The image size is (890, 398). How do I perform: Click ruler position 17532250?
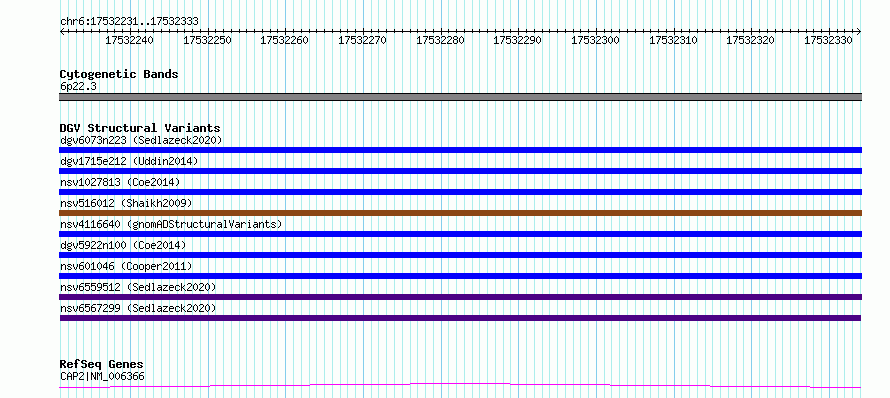[x=208, y=40]
